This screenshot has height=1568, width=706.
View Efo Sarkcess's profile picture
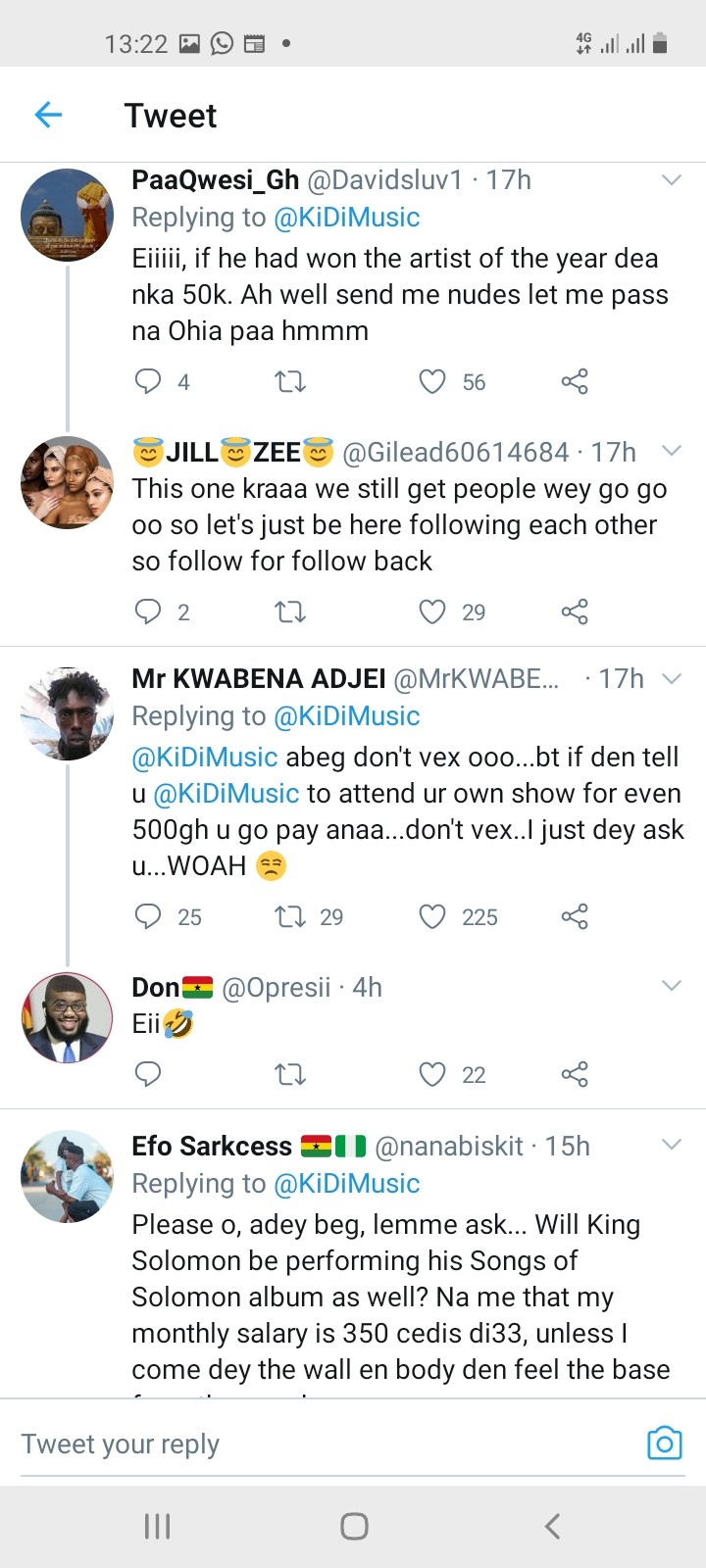point(68,1176)
